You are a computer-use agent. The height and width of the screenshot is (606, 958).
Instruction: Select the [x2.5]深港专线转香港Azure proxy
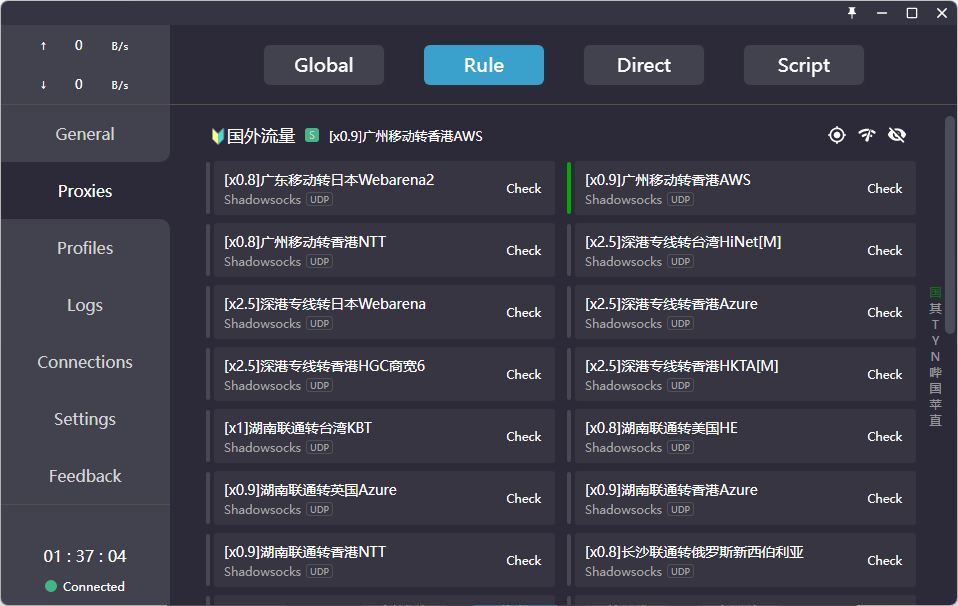point(742,312)
